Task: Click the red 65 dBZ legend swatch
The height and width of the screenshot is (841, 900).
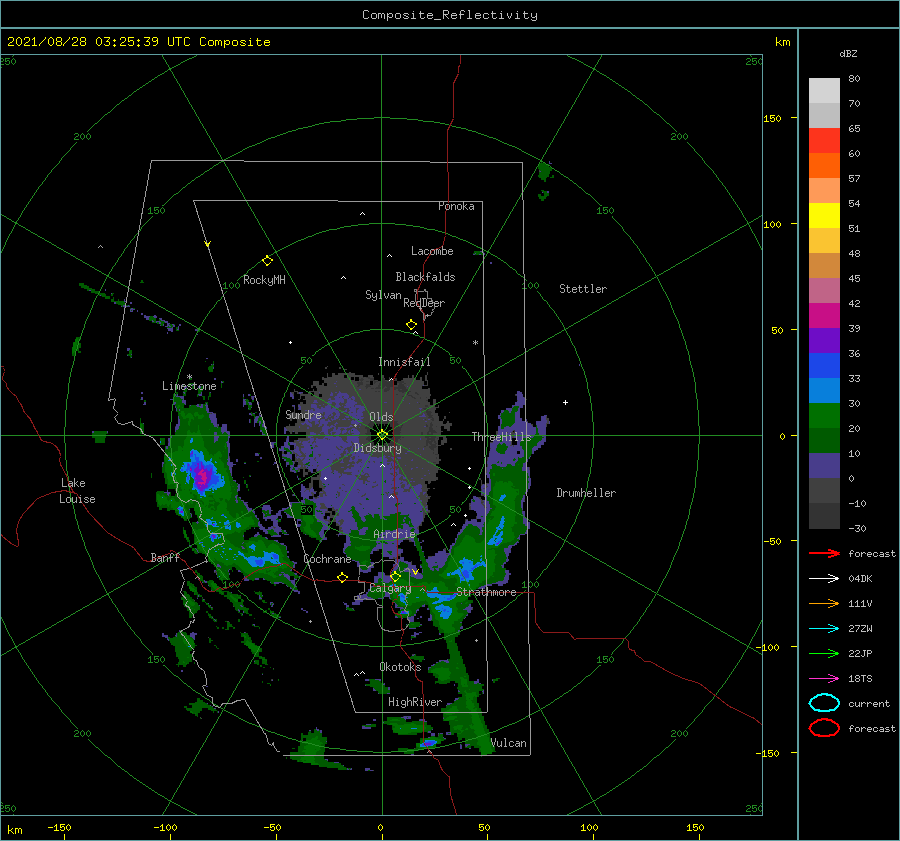Action: tap(824, 140)
